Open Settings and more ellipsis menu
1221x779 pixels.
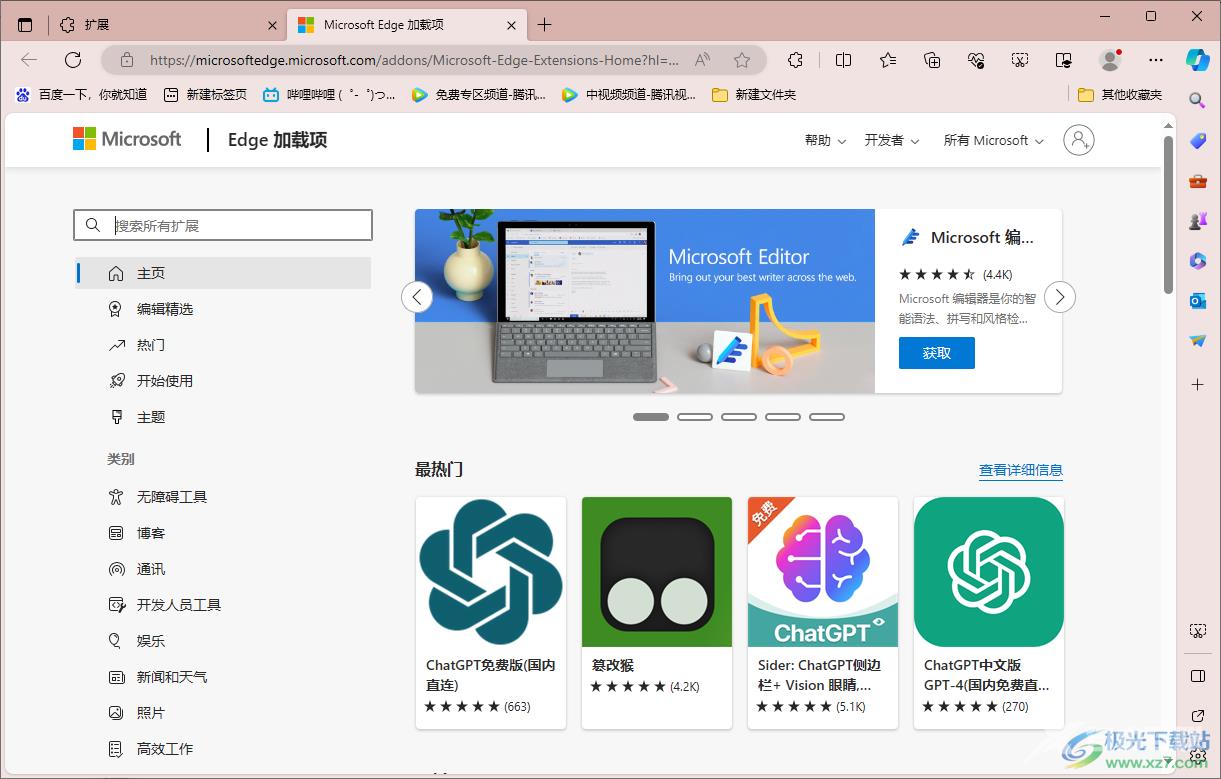[x=1156, y=60]
